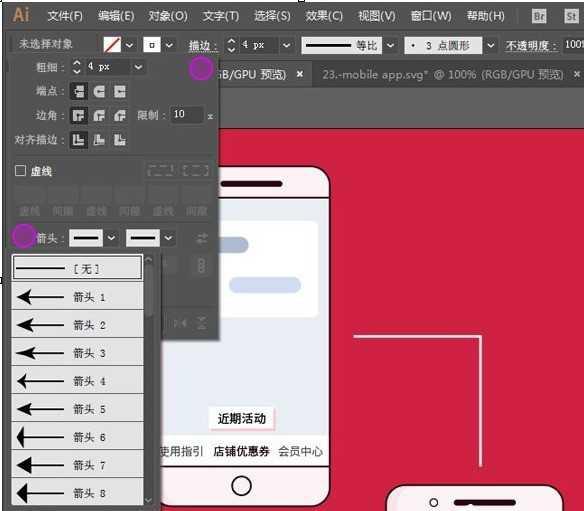This screenshot has width=584, height=511.
Task: Open the 描边 stroke panel link
Action: pyautogui.click(x=203, y=45)
